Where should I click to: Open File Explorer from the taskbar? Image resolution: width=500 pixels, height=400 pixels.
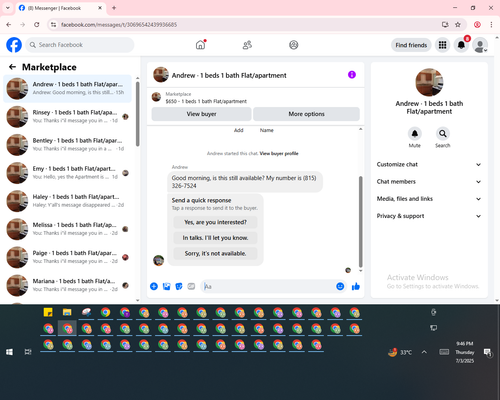click(x=67, y=312)
